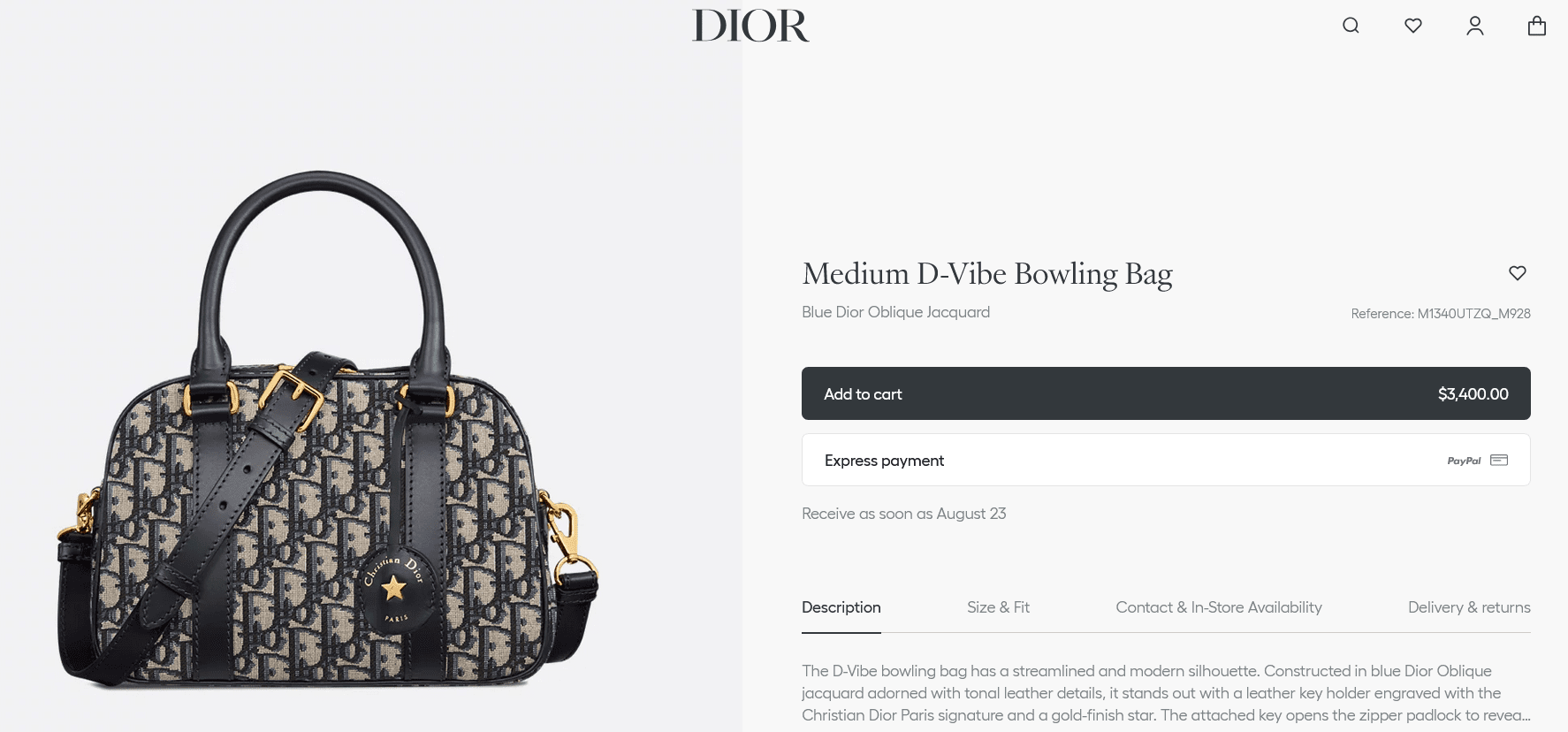Open search with the magnifier icon
Image resolution: width=1568 pixels, height=732 pixels.
(x=1351, y=26)
